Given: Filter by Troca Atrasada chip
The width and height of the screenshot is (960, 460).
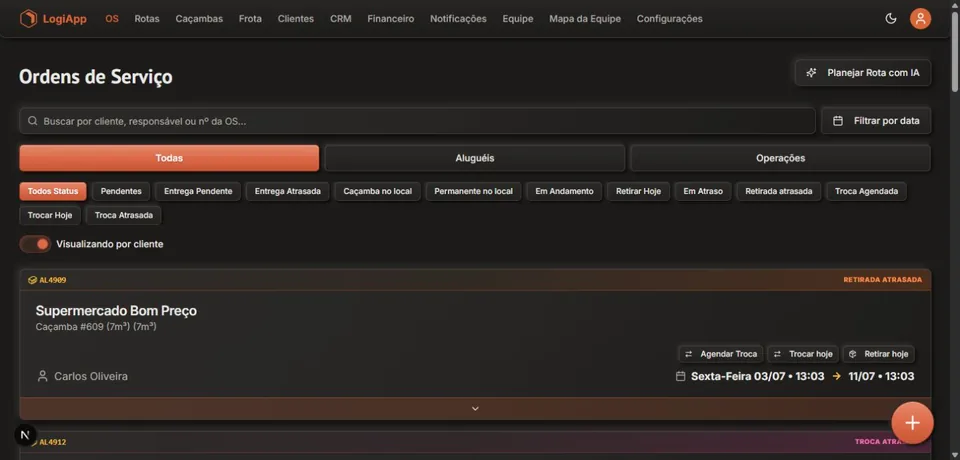Looking at the screenshot, I should coord(124,216).
